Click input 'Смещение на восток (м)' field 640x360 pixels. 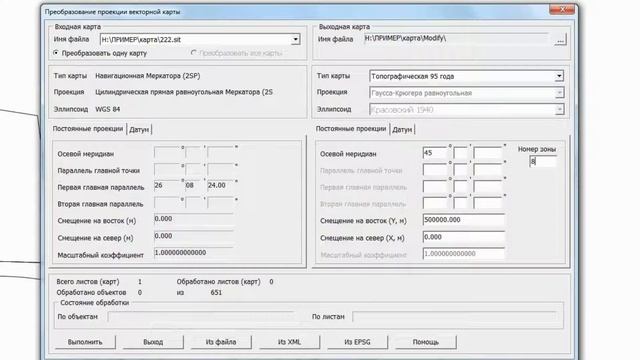click(193, 219)
